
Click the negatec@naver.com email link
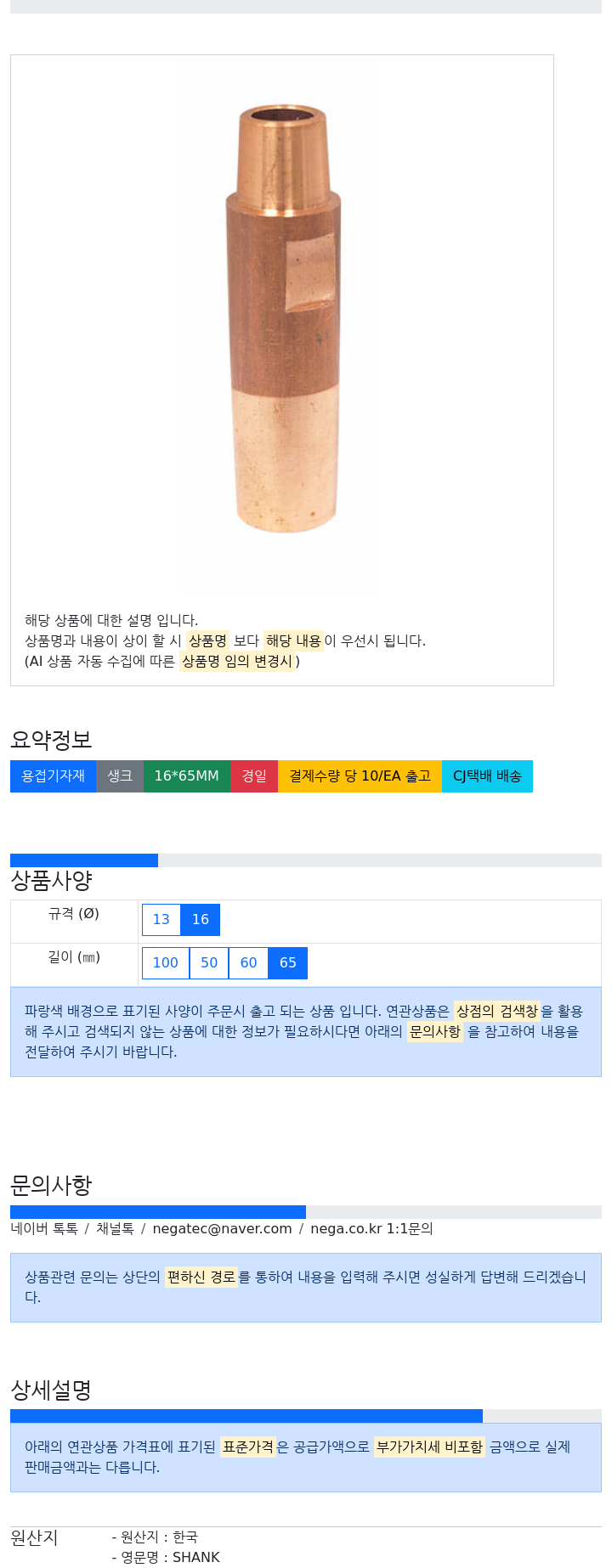pos(222,1229)
